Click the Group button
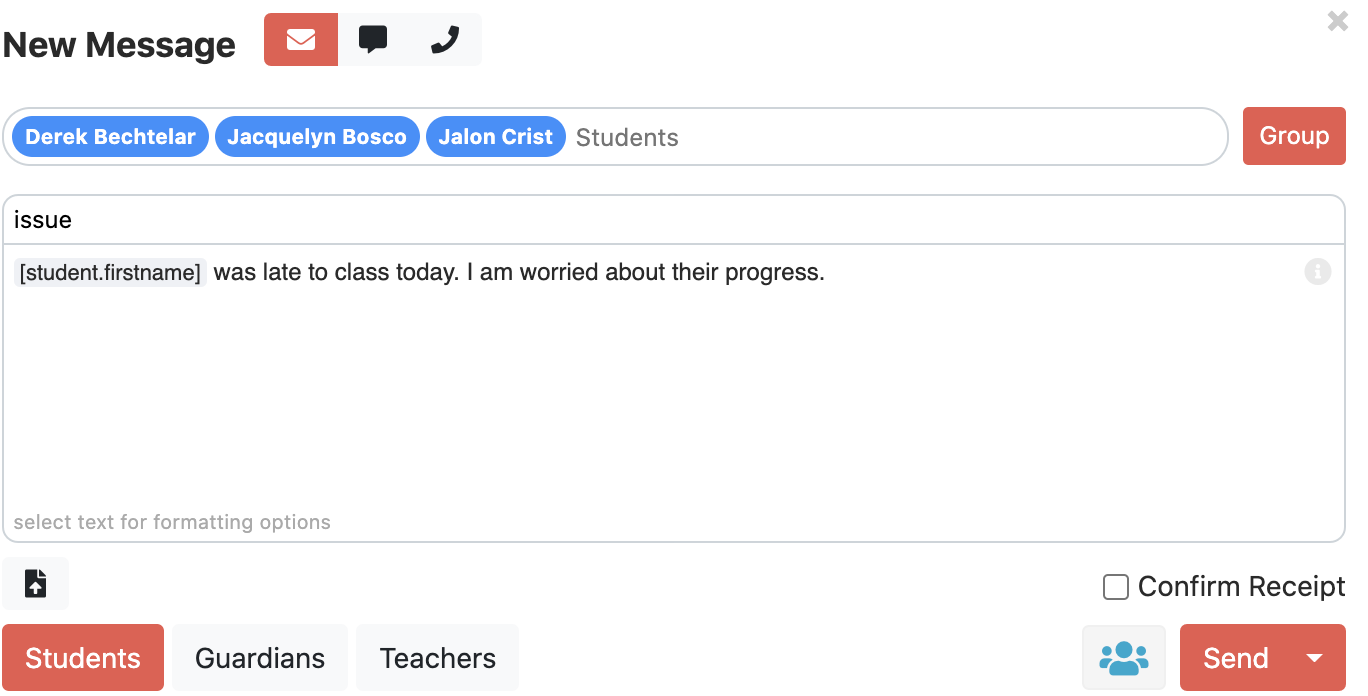Image resolution: width=1368 pixels, height=696 pixels. click(1294, 135)
